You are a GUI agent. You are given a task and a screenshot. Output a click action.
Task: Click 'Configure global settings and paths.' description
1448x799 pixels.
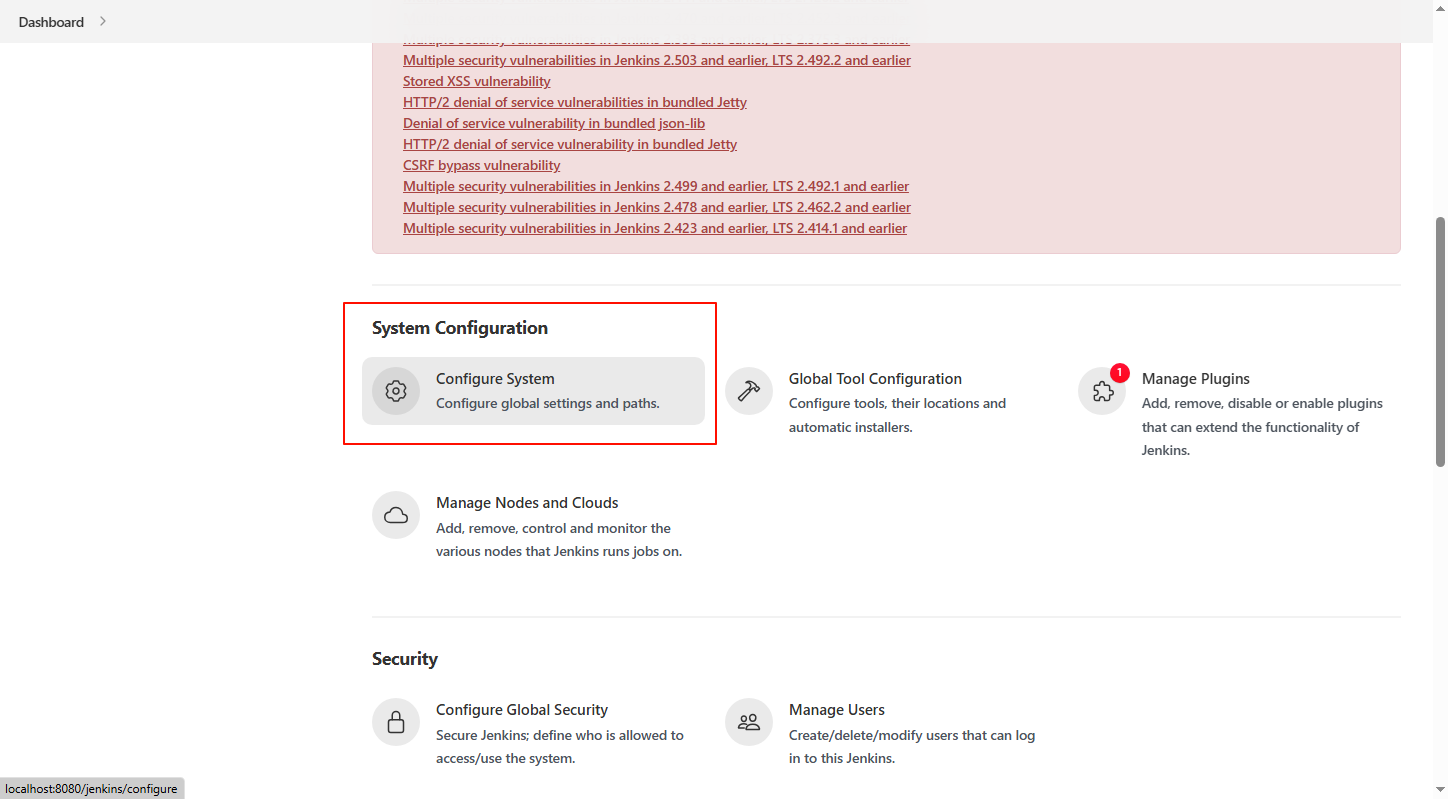click(548, 404)
